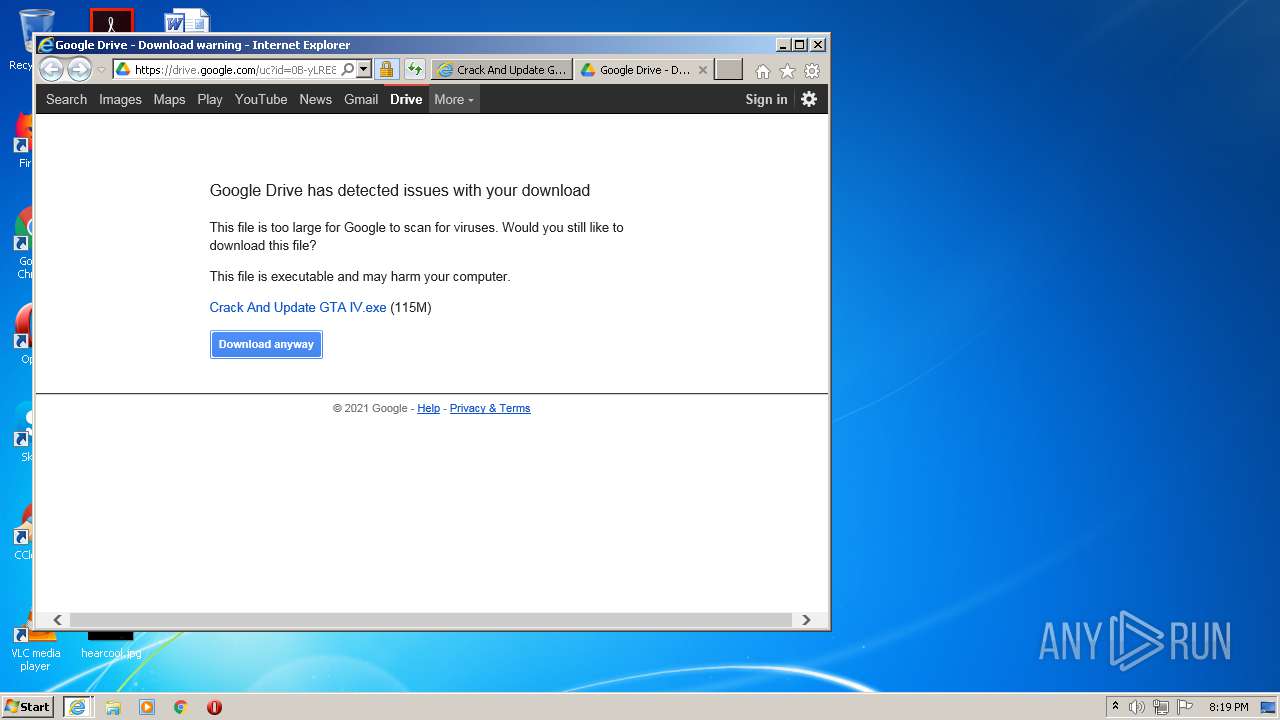Open Search in Google bar
The image size is (1280, 720).
66,99
